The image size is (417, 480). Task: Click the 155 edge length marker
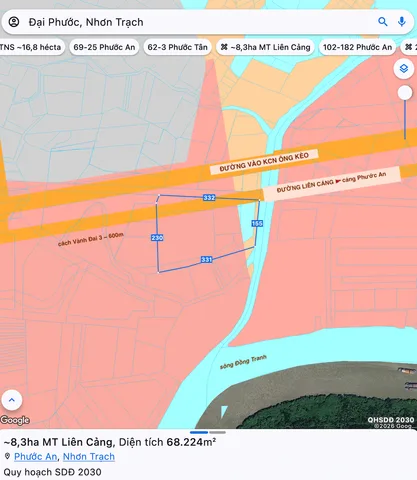(x=257, y=223)
